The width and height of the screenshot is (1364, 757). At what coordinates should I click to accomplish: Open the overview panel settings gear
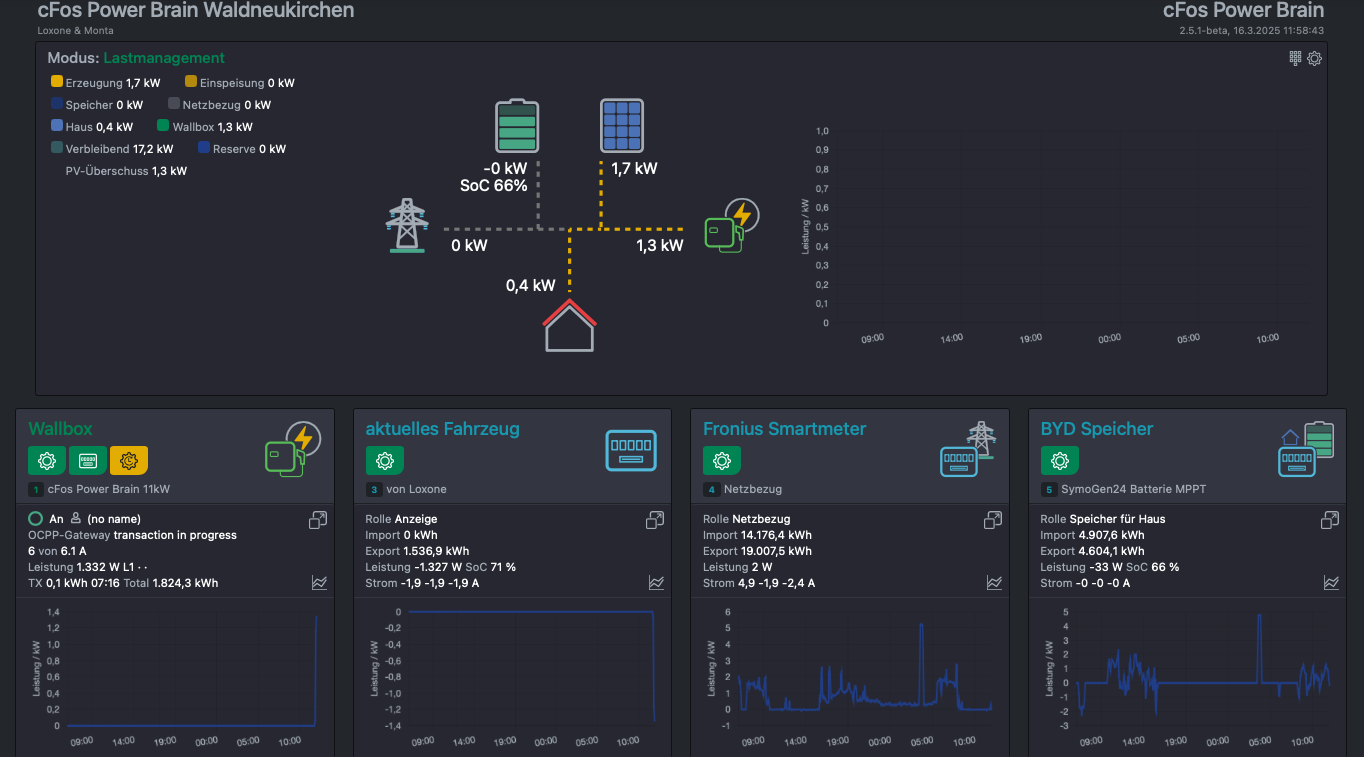[x=1315, y=58]
